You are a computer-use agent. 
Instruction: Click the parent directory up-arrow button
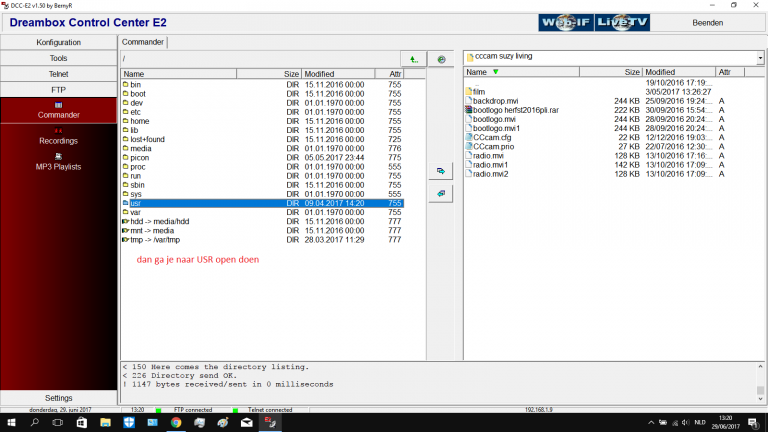413,60
